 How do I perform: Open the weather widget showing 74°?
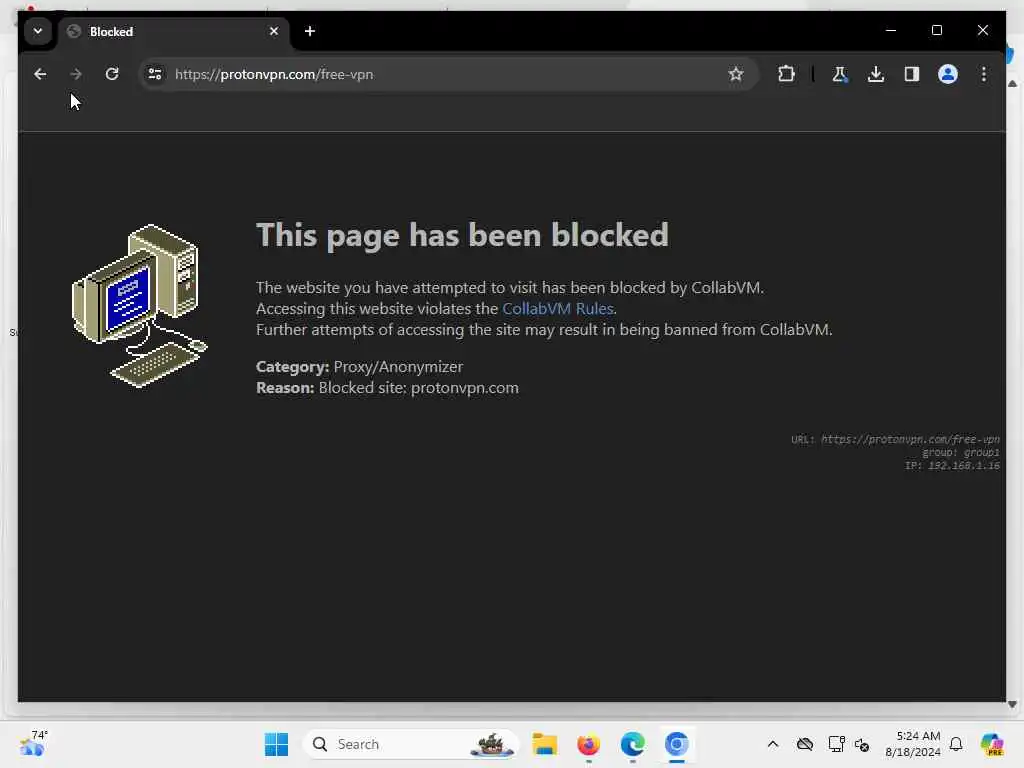pos(33,744)
